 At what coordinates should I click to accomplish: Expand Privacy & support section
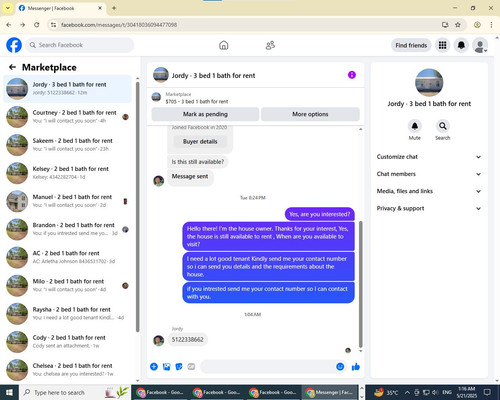coord(429,208)
